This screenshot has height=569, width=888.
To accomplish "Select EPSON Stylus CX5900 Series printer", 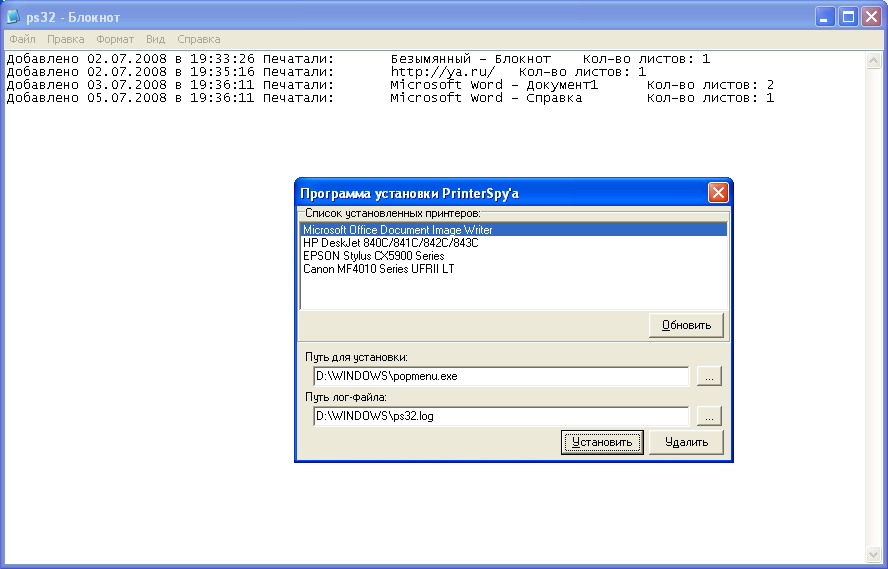I will pos(373,256).
